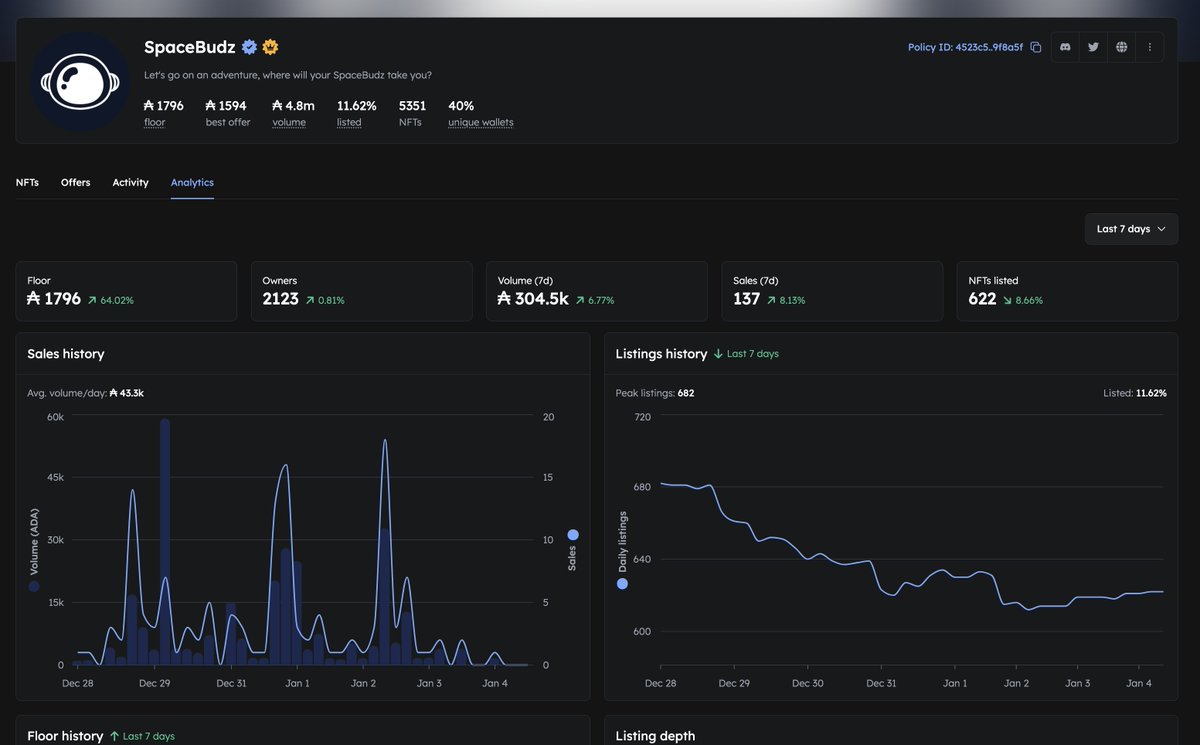
Task: Click the Sales (7d) stat card
Action: pos(832,291)
